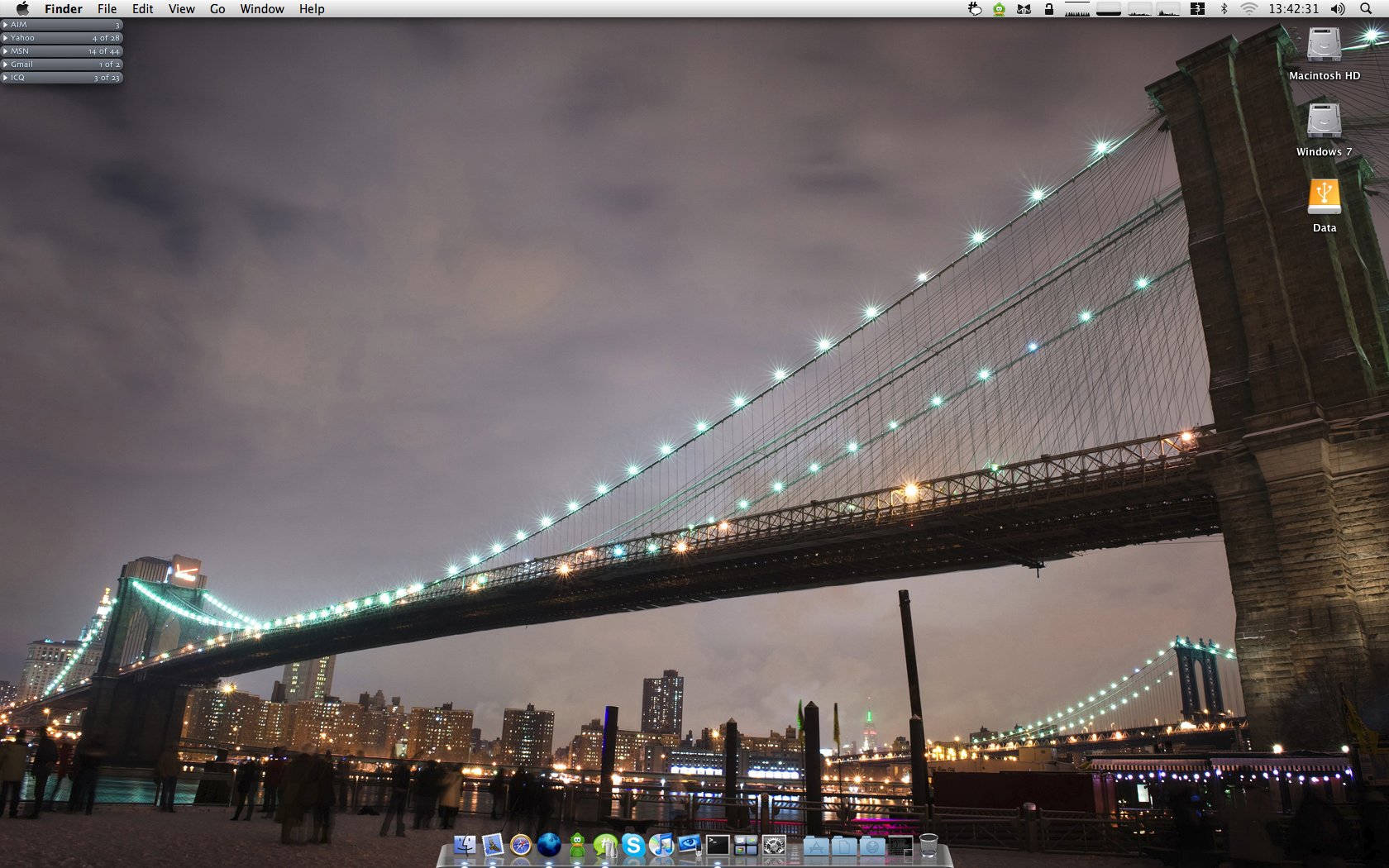This screenshot has height=868, width=1389.
Task: Click the memory usage meter in menu bar
Action: click(1109, 9)
